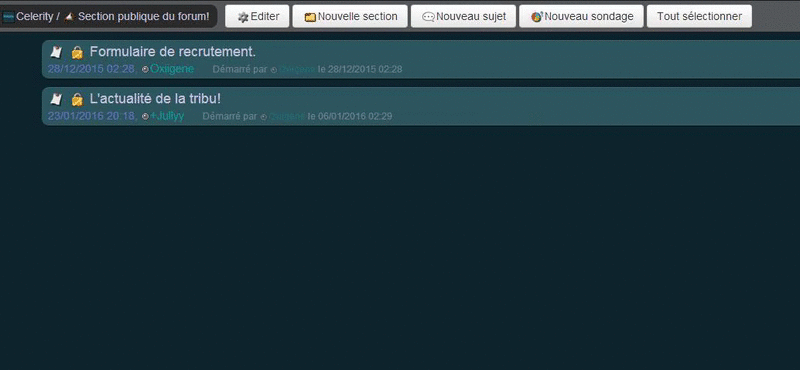Start a new topic with 'Nouveau sujet'
The width and height of the screenshot is (800, 370).
click(463, 16)
